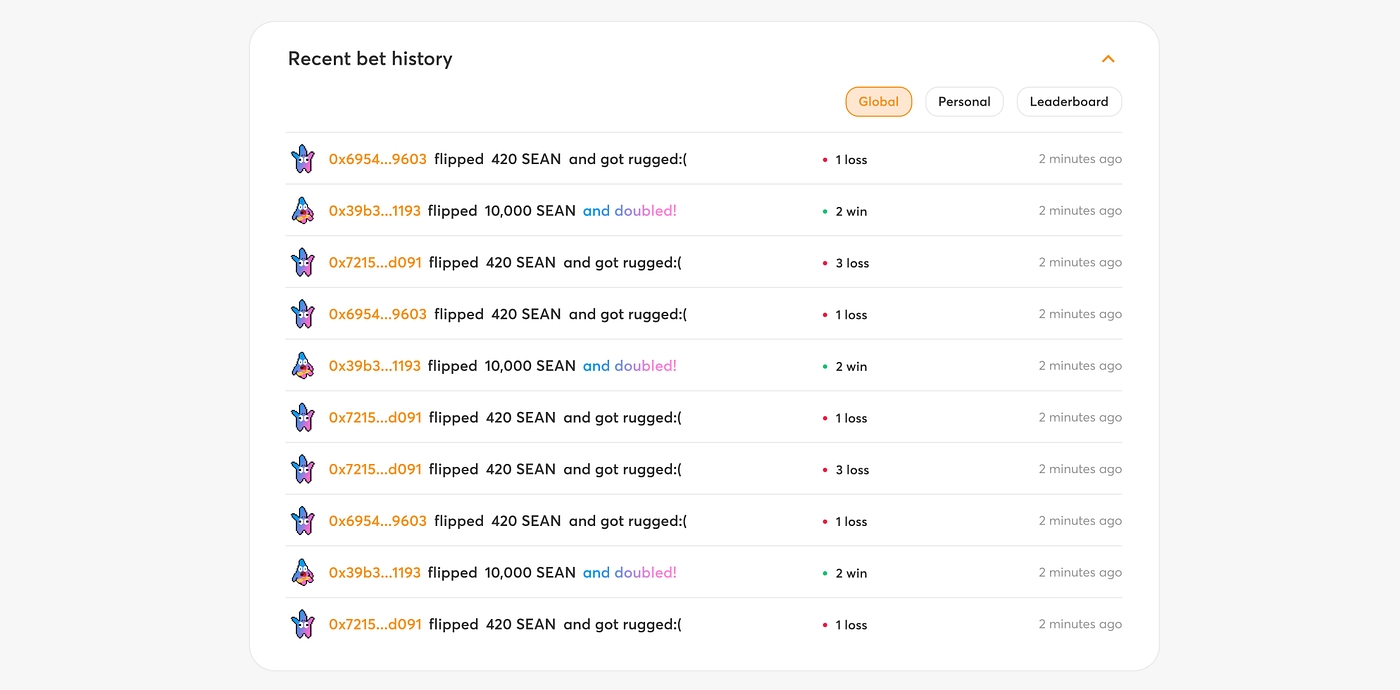Switch to the Global filter tab
Screen dimensions: 1400x690
[x=878, y=102]
